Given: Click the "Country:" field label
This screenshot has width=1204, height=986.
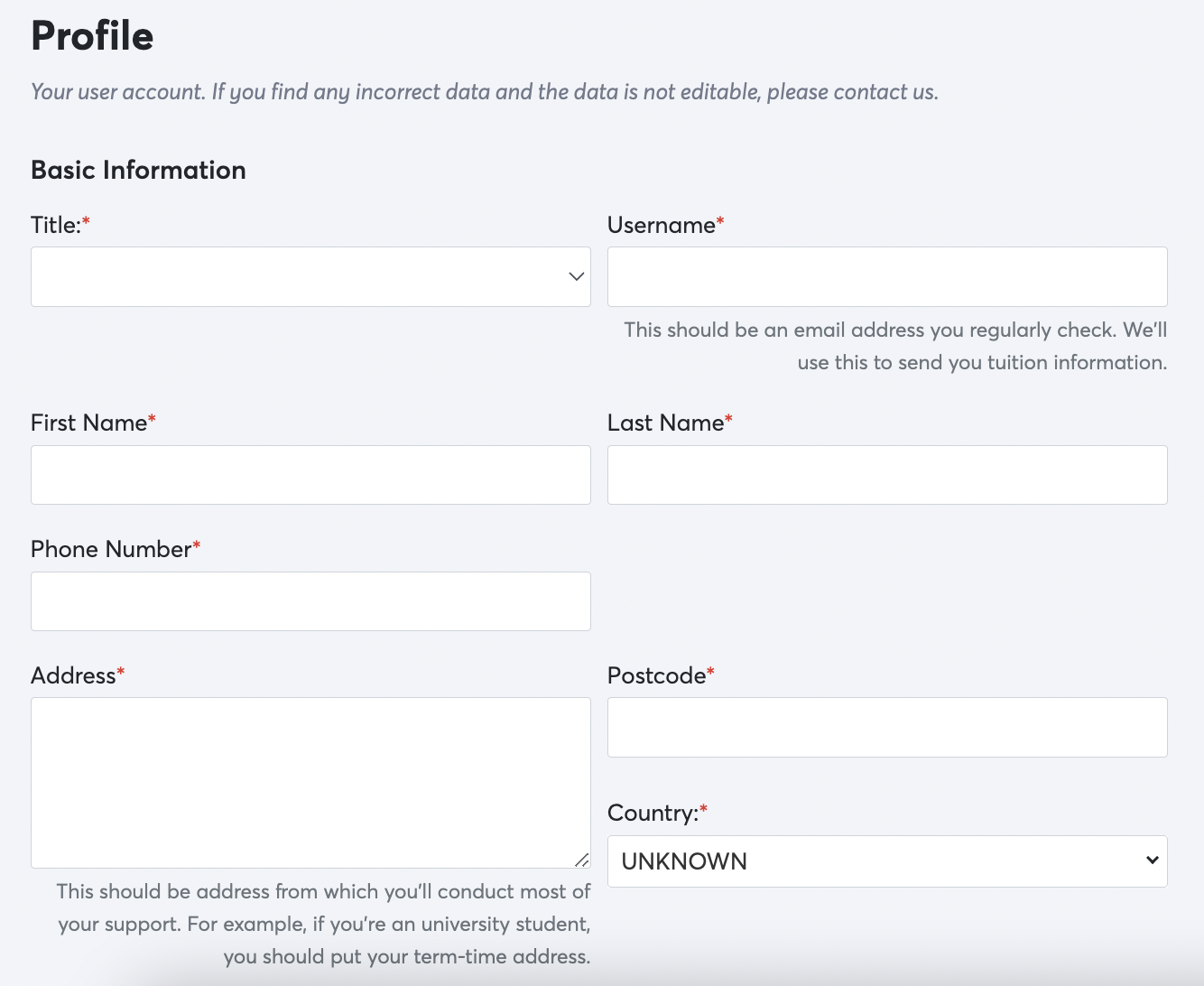Looking at the screenshot, I should point(653,814).
